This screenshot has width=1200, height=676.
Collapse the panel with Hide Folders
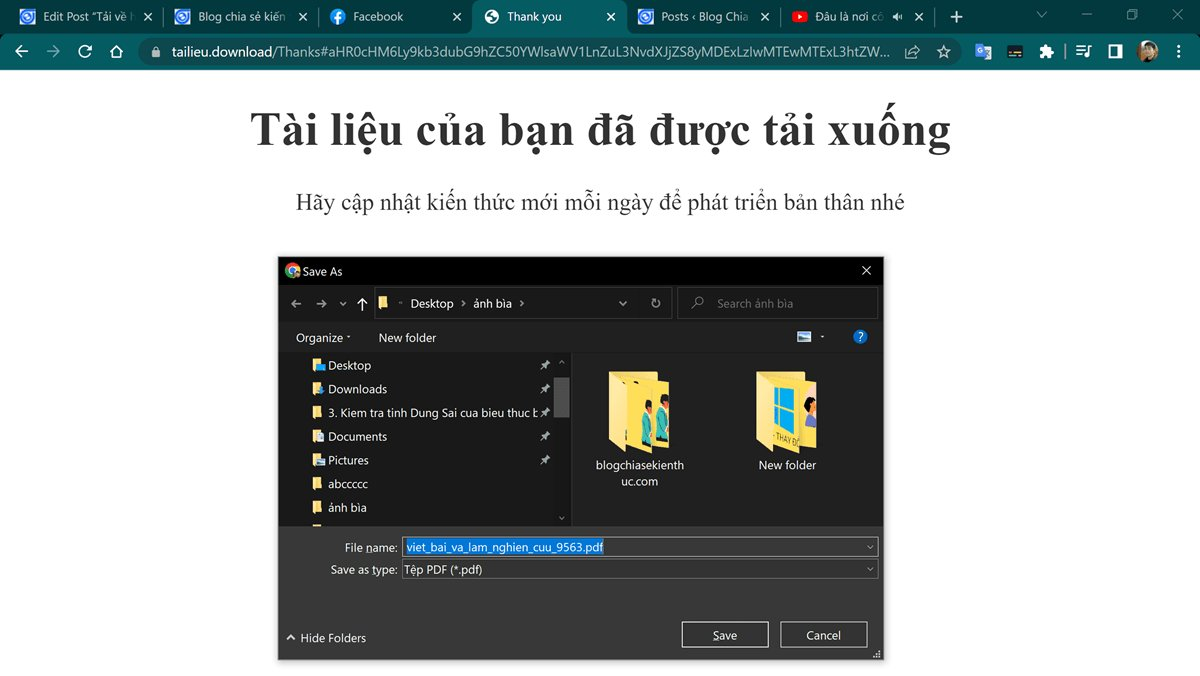(x=326, y=638)
